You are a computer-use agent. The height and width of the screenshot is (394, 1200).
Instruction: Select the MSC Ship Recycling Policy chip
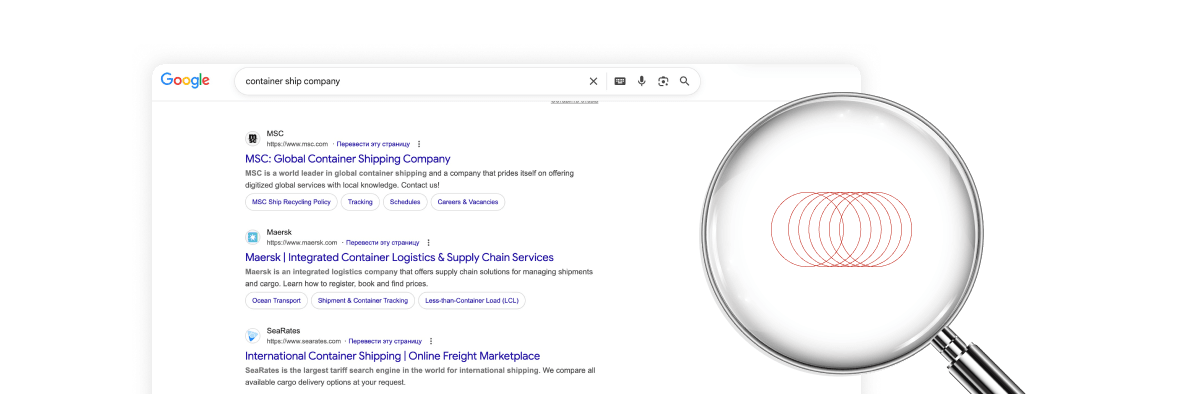pos(291,202)
